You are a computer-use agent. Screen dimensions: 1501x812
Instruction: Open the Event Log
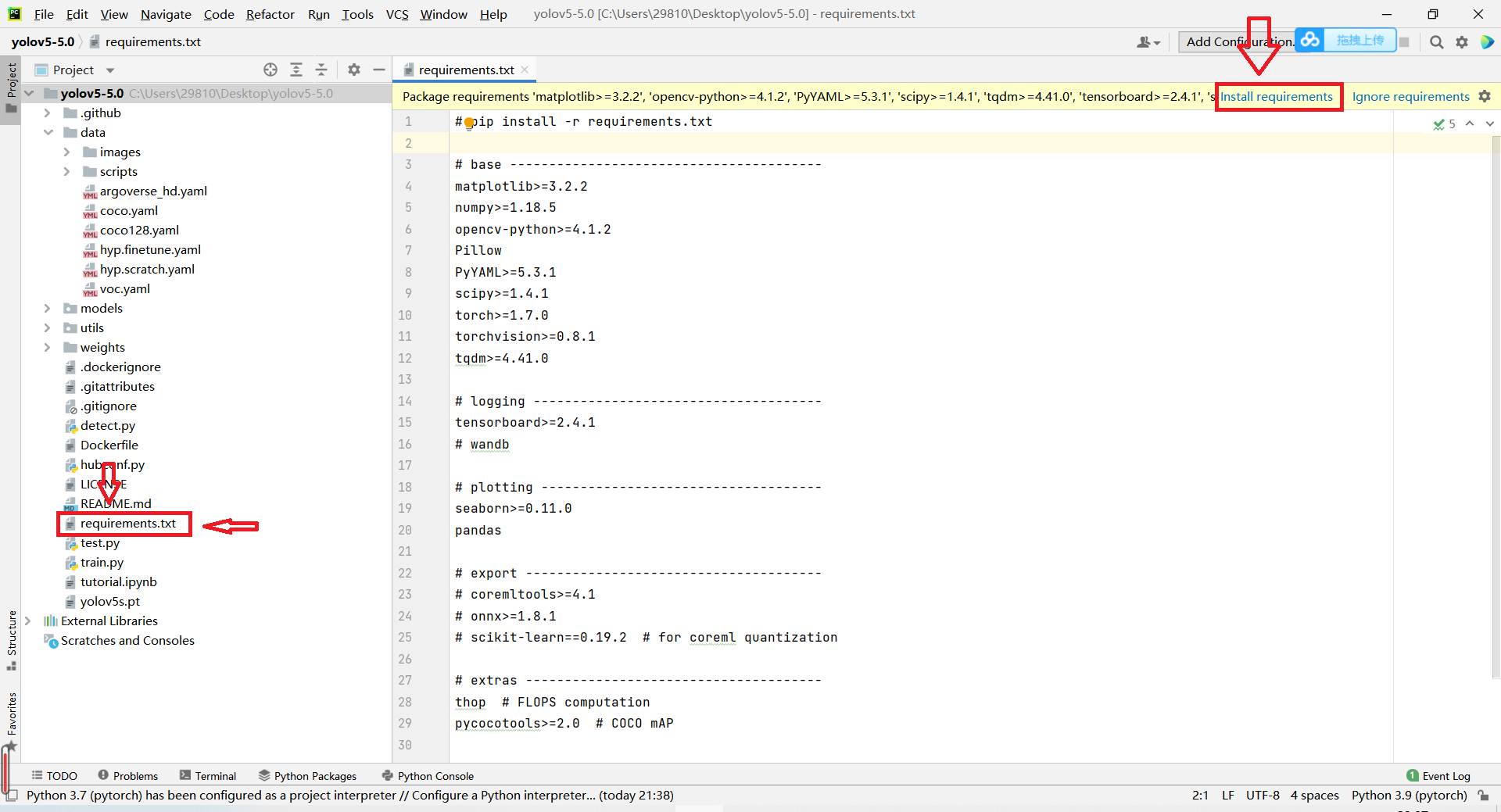pyautogui.click(x=1438, y=776)
